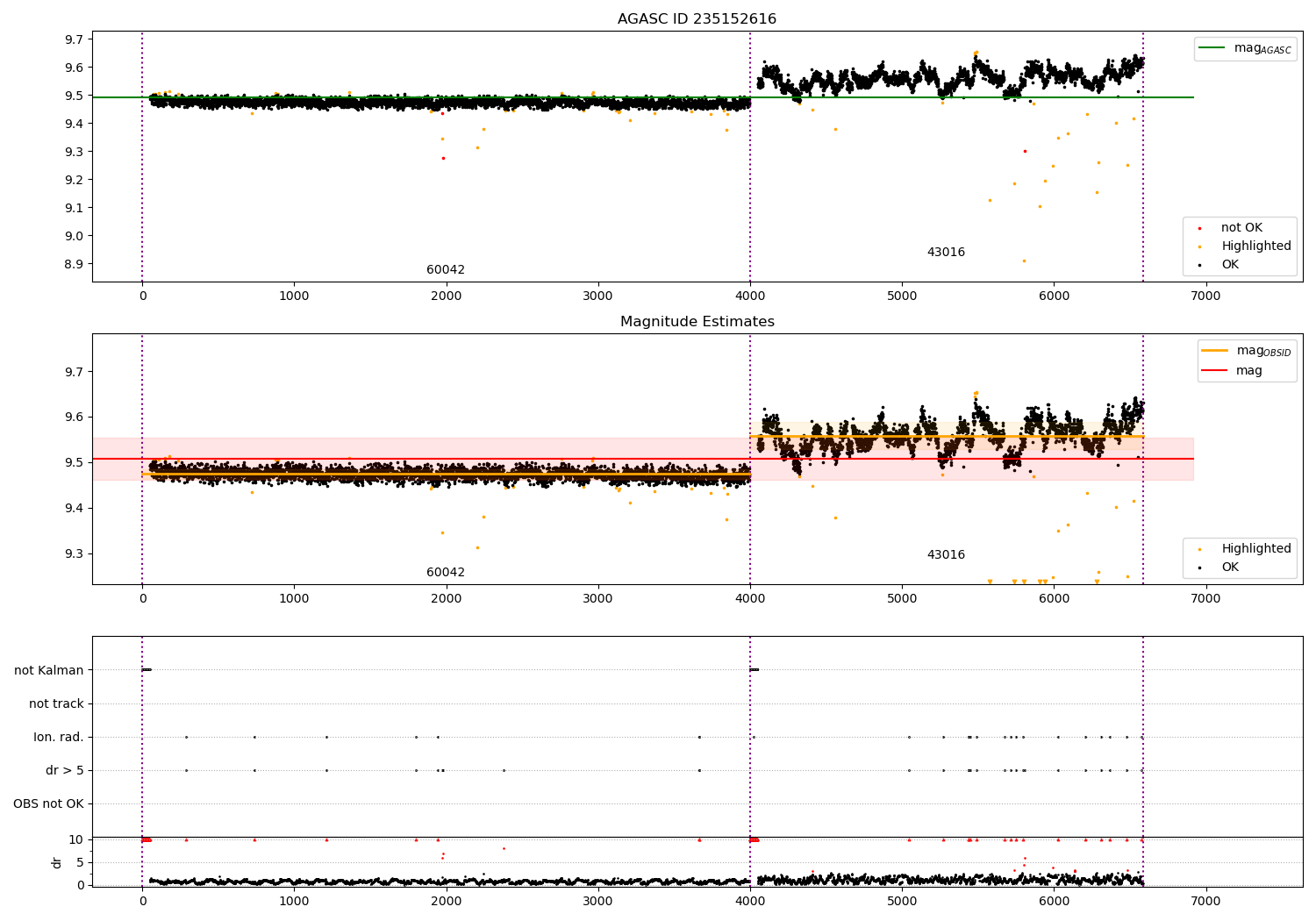The image size is (1316, 921).
Task: Click the '60042' label in the middle plot
Action: (x=446, y=573)
